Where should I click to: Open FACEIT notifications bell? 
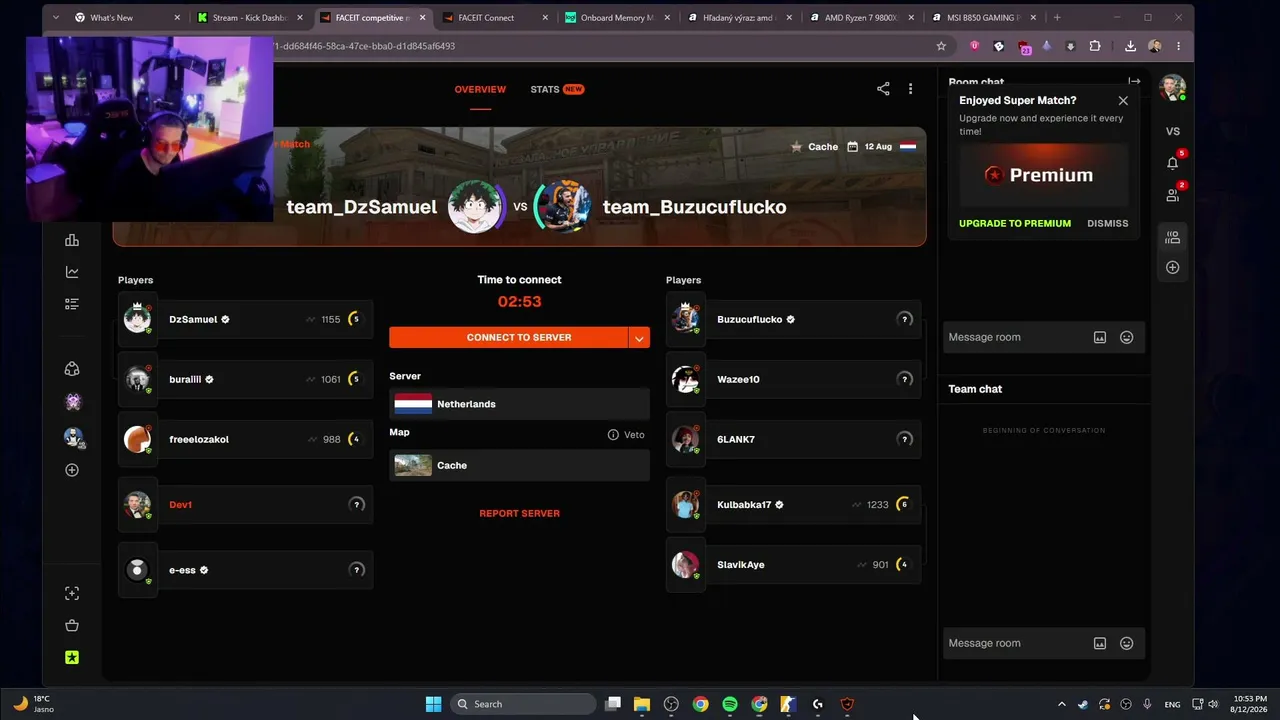1173,163
